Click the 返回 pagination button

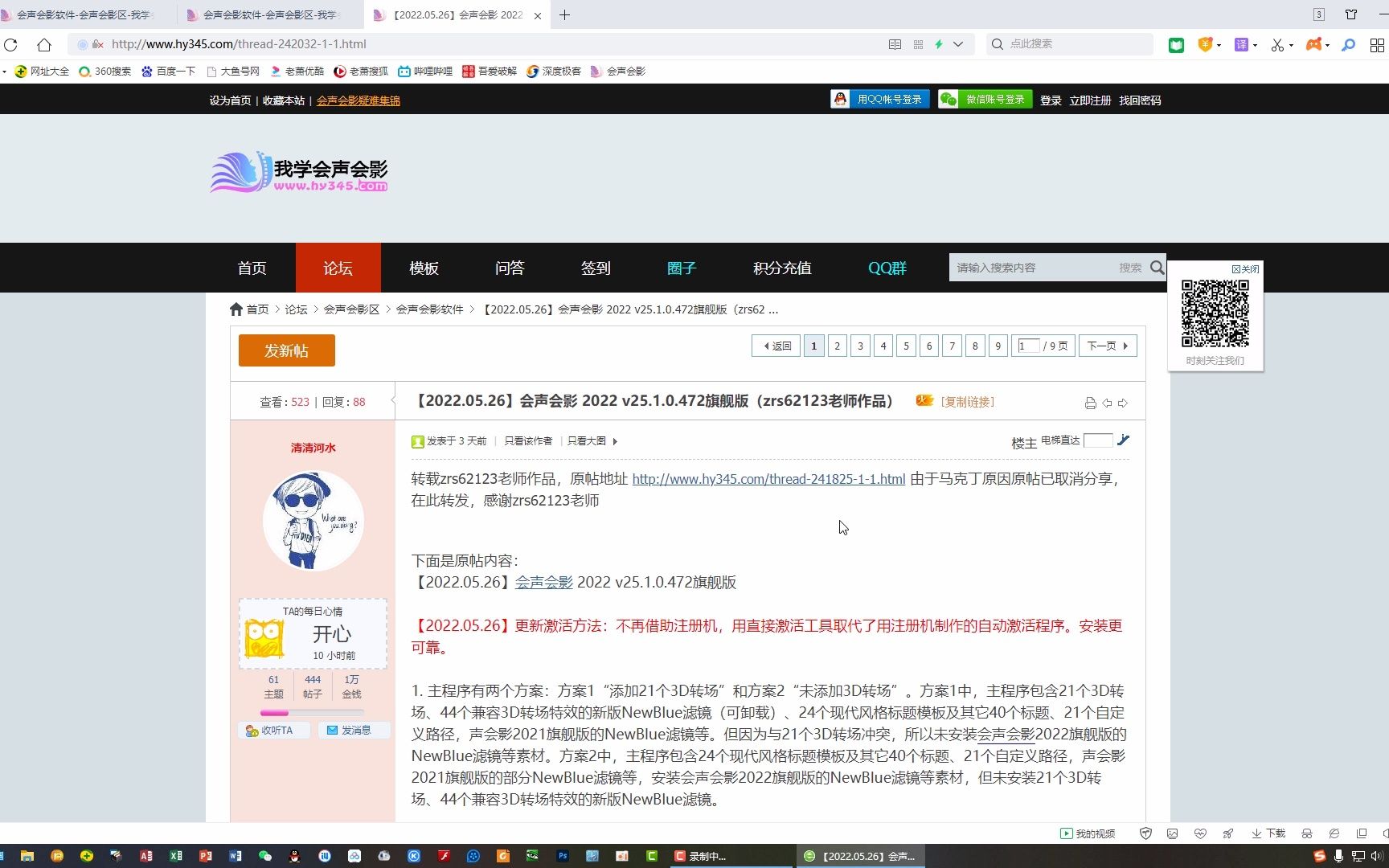tap(776, 346)
